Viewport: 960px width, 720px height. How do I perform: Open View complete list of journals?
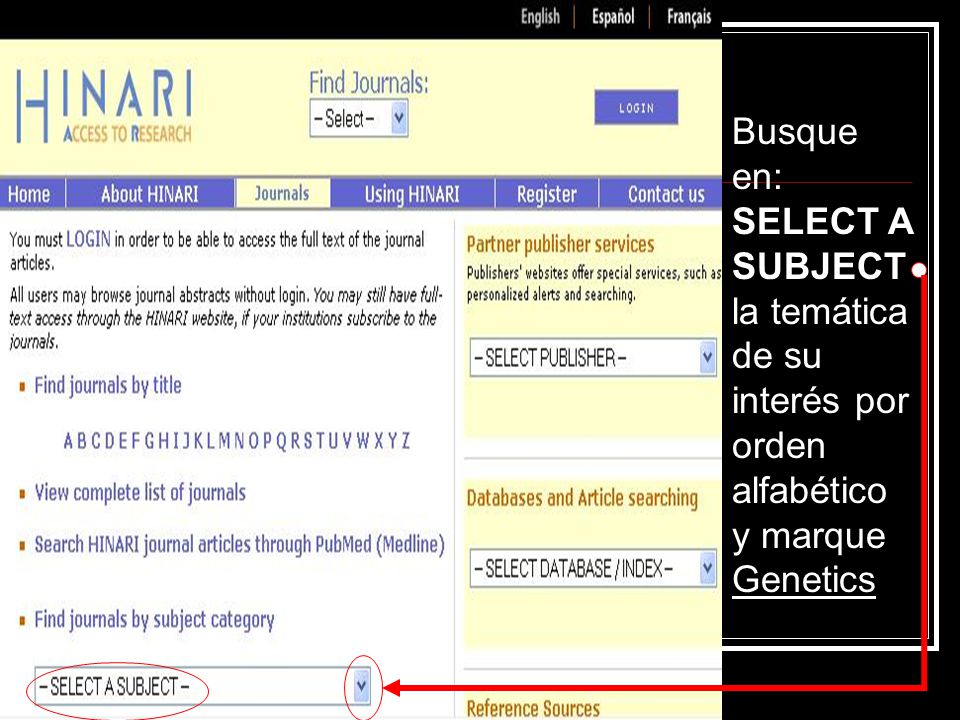pyautogui.click(x=140, y=493)
